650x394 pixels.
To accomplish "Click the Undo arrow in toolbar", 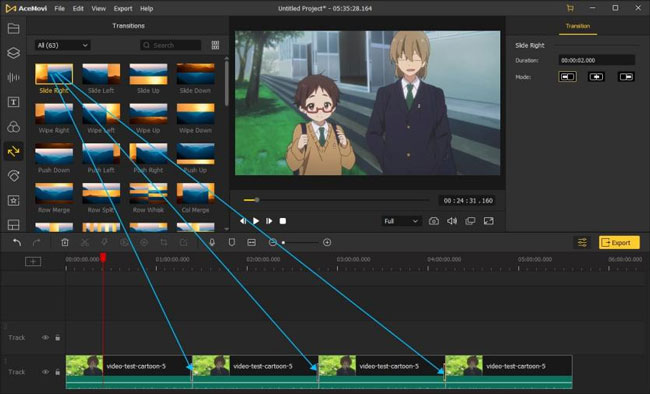I will (17, 243).
